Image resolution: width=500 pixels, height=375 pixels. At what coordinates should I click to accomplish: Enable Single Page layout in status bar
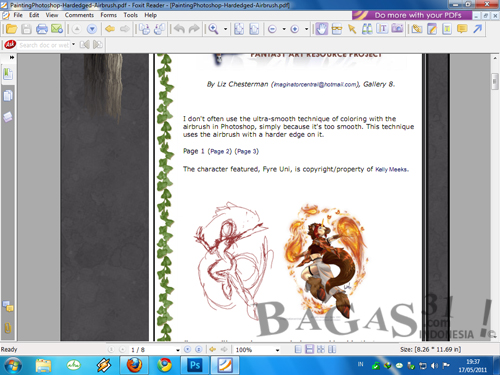click(298, 349)
